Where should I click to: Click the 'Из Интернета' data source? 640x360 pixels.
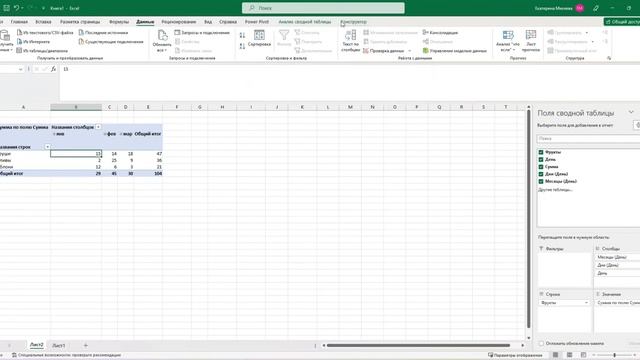[x=33, y=42]
